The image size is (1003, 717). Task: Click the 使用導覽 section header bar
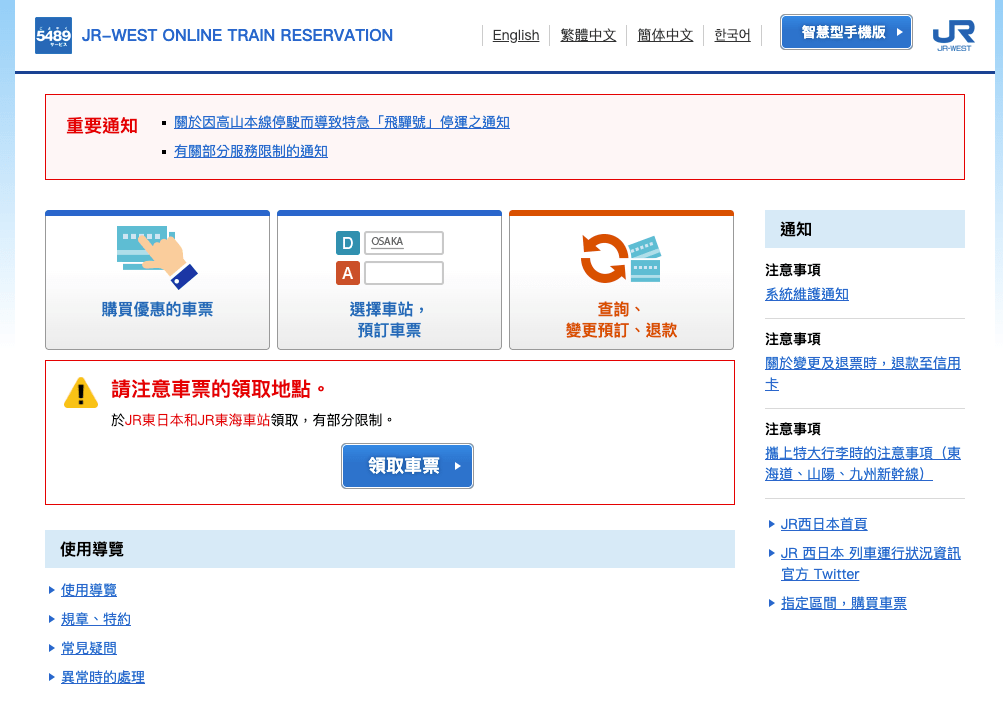(x=390, y=549)
